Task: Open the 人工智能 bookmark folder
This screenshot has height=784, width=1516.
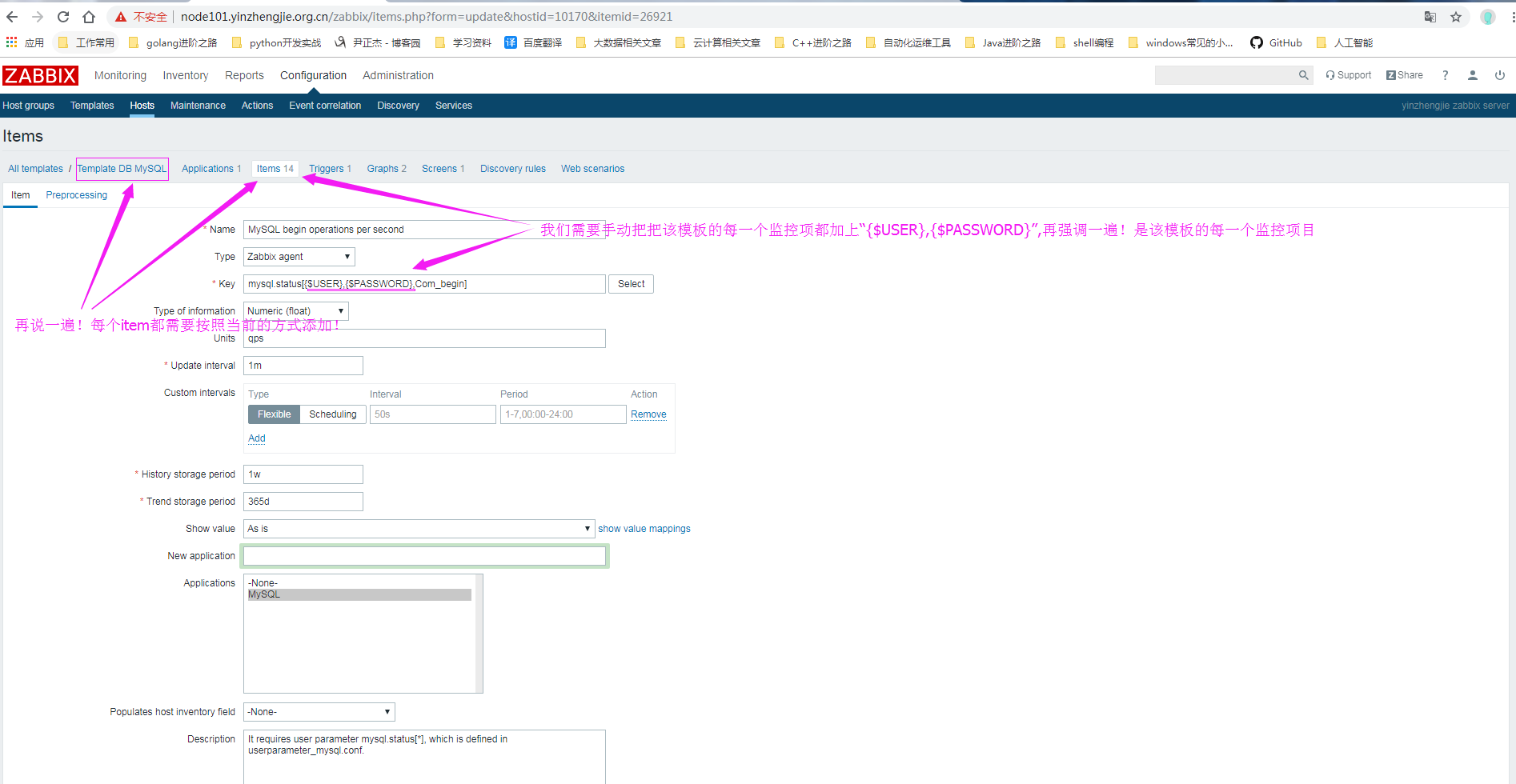Action: click(x=1345, y=42)
